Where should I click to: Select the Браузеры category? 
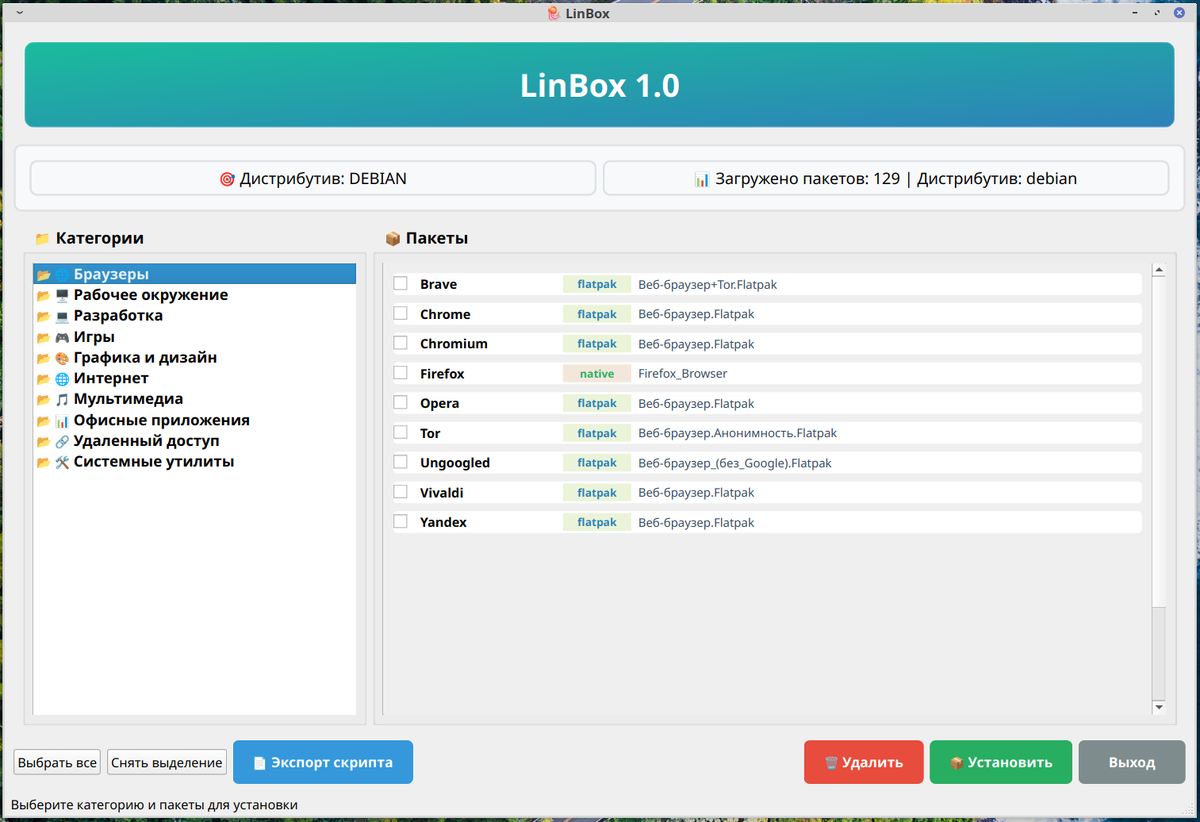tap(195, 274)
